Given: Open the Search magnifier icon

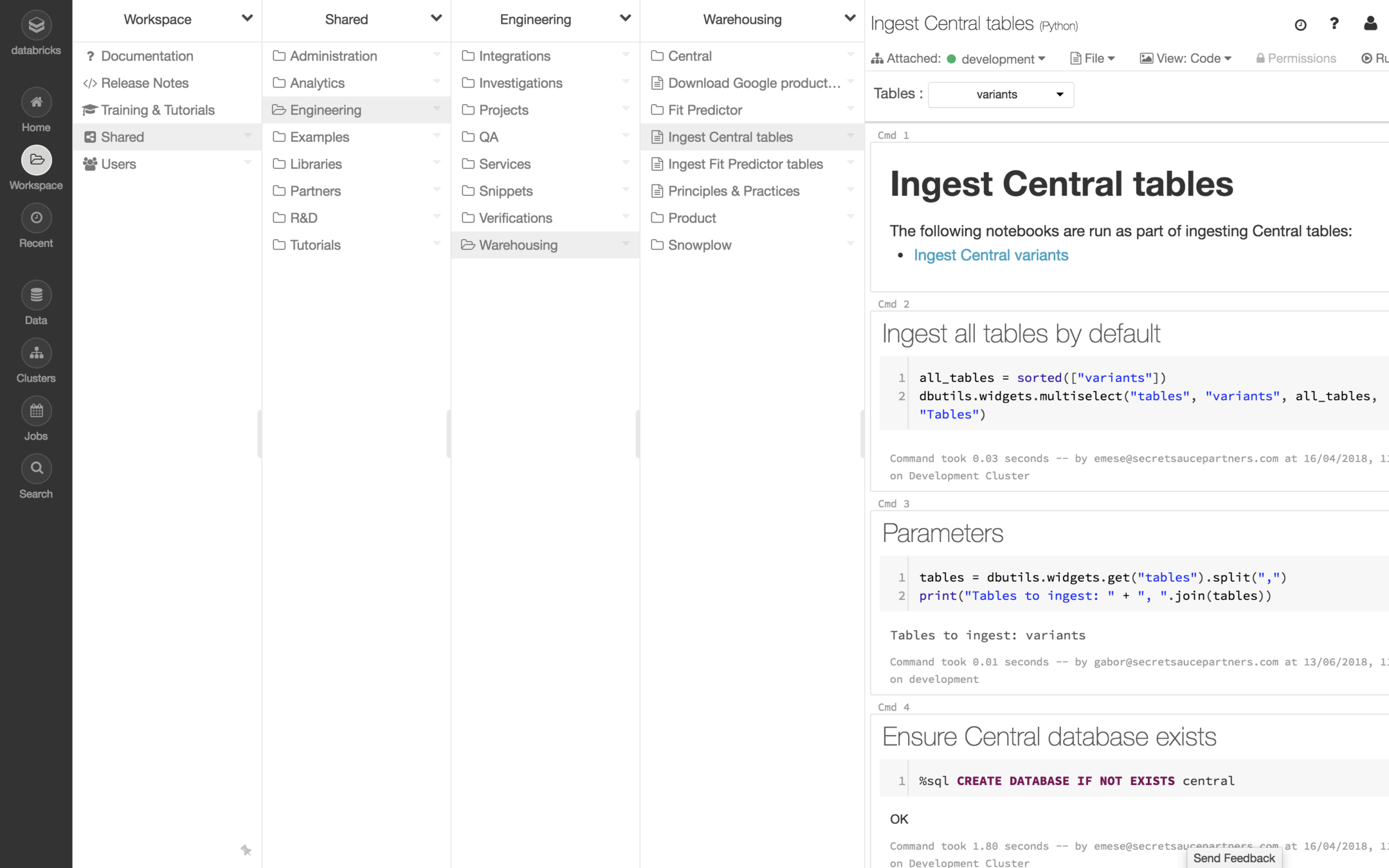Looking at the screenshot, I should coord(36,469).
